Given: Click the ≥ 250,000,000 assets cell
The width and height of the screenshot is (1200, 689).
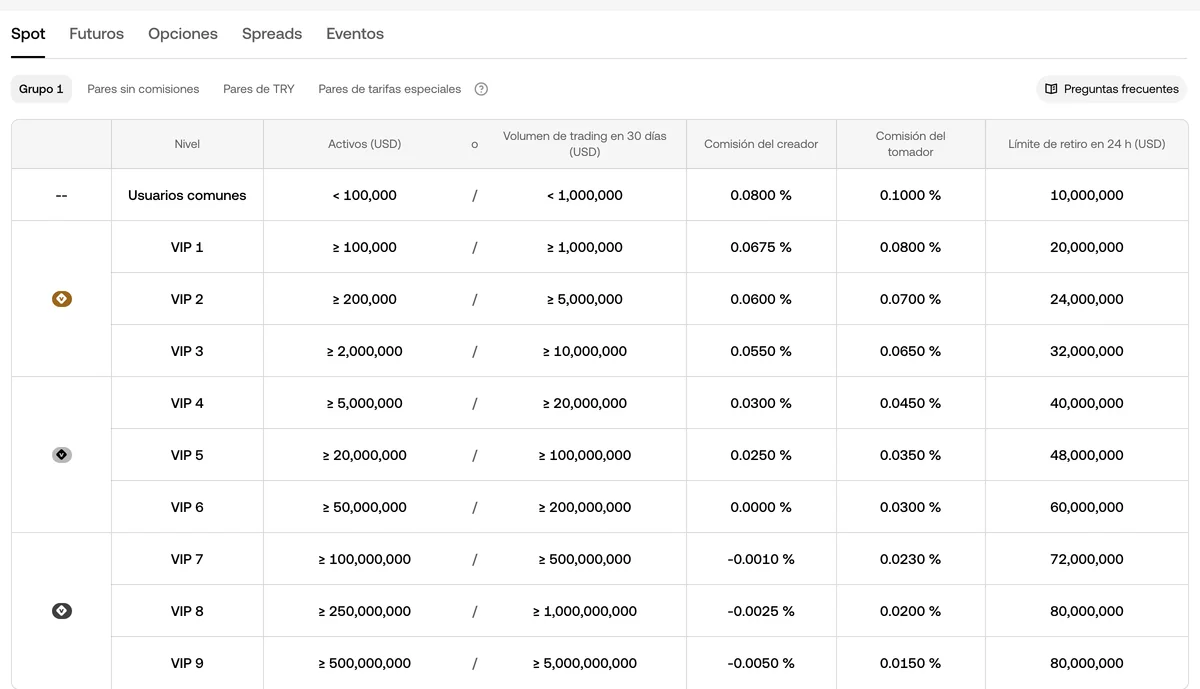Looking at the screenshot, I should click(x=365, y=611).
